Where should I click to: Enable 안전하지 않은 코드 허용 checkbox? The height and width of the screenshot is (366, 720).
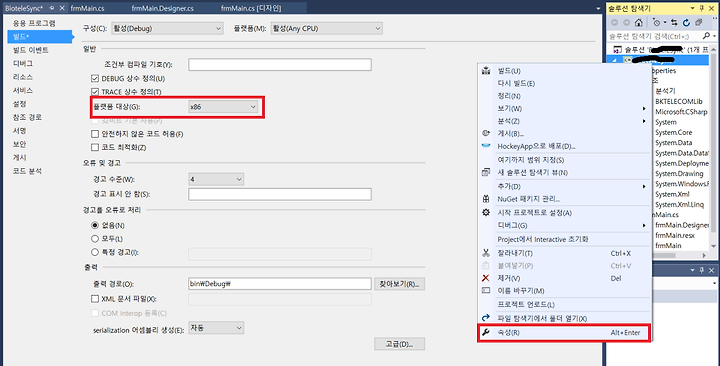pyautogui.click(x=95, y=134)
